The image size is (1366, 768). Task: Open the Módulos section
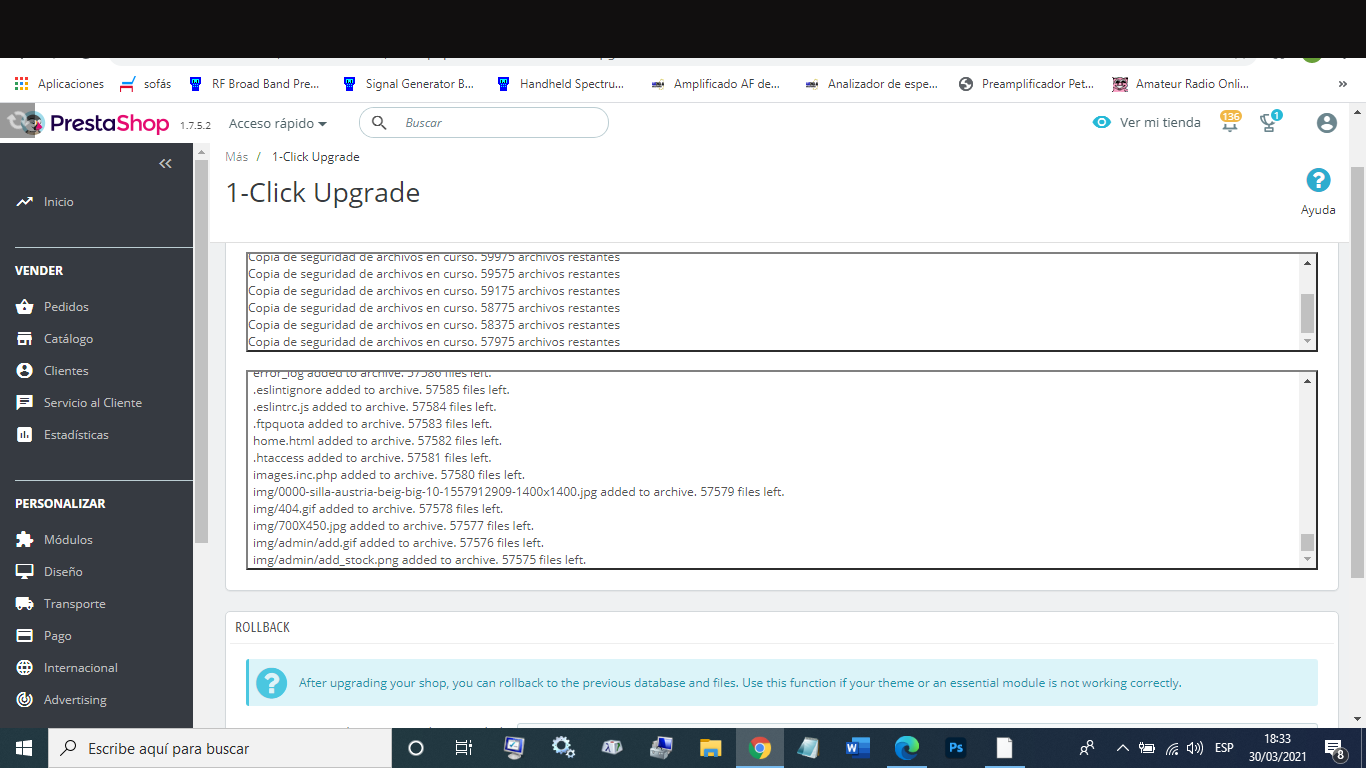[66, 539]
